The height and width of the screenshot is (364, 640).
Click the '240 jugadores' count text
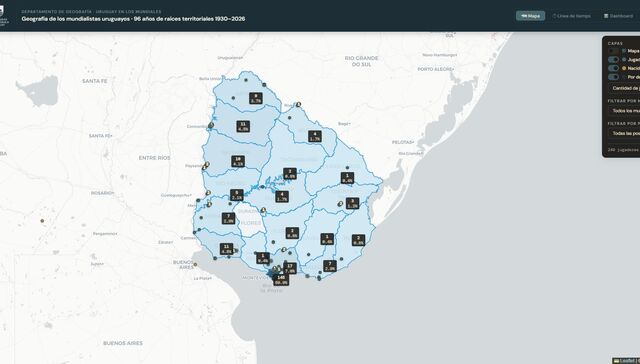tap(623, 150)
